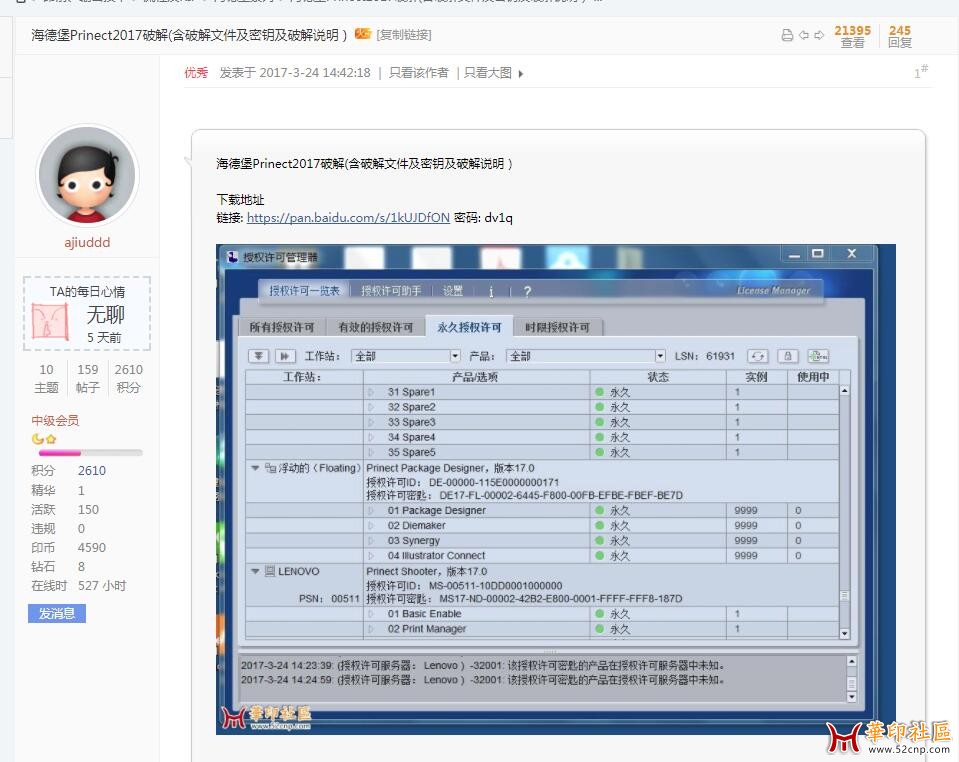The height and width of the screenshot is (762, 959).
Task: Click the daily mood image next to 无聊
Action: tap(50, 321)
